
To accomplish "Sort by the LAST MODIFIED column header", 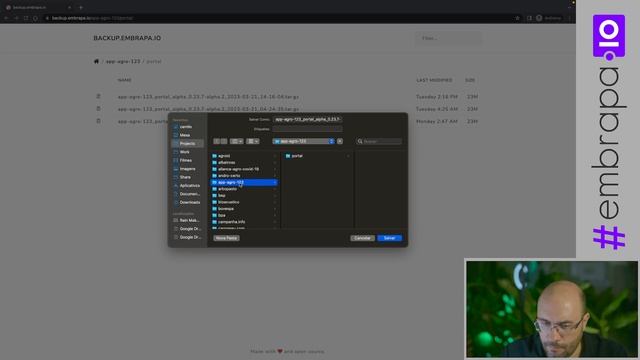I will coord(434,80).
